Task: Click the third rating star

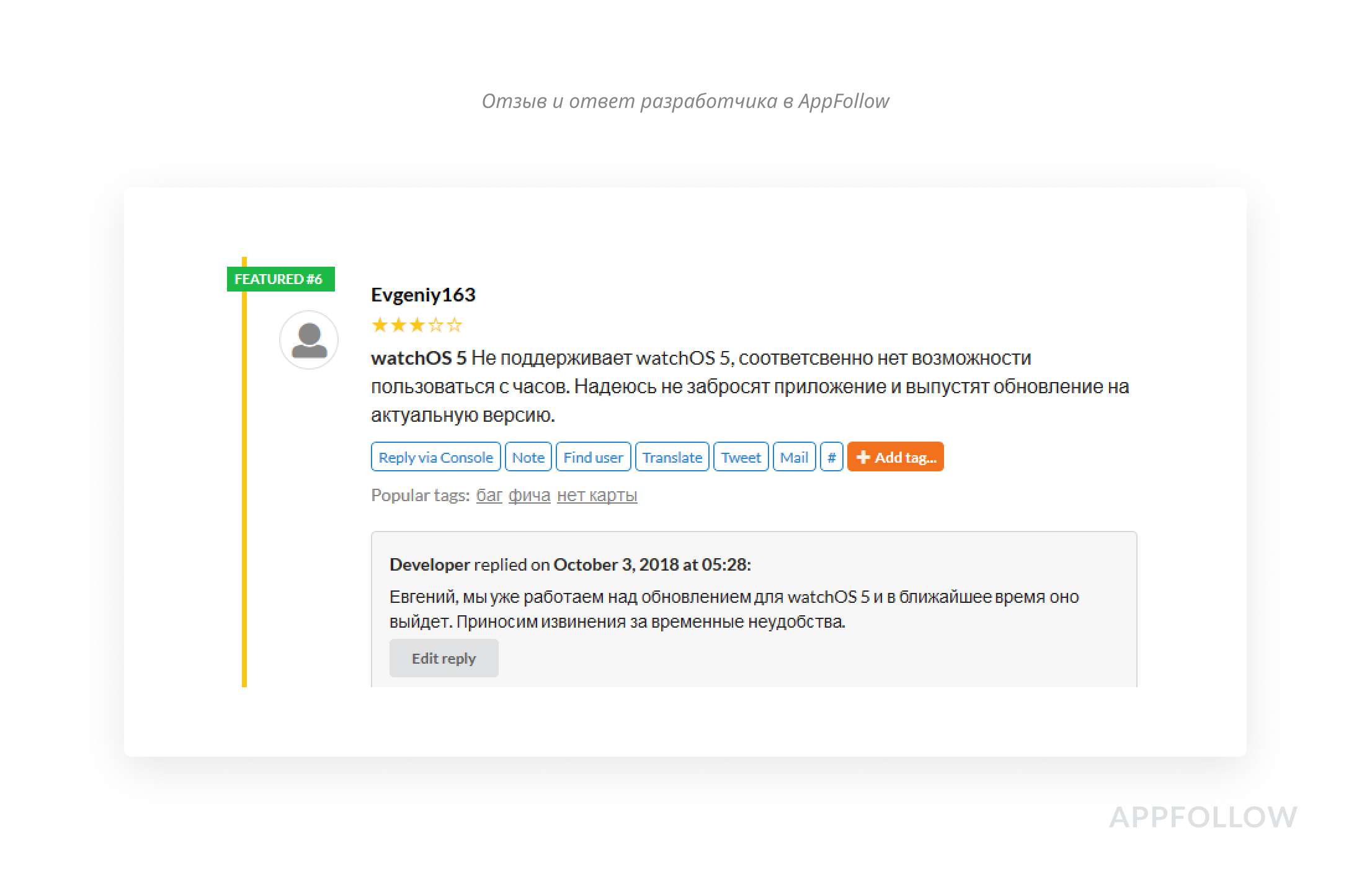Action: coord(417,325)
